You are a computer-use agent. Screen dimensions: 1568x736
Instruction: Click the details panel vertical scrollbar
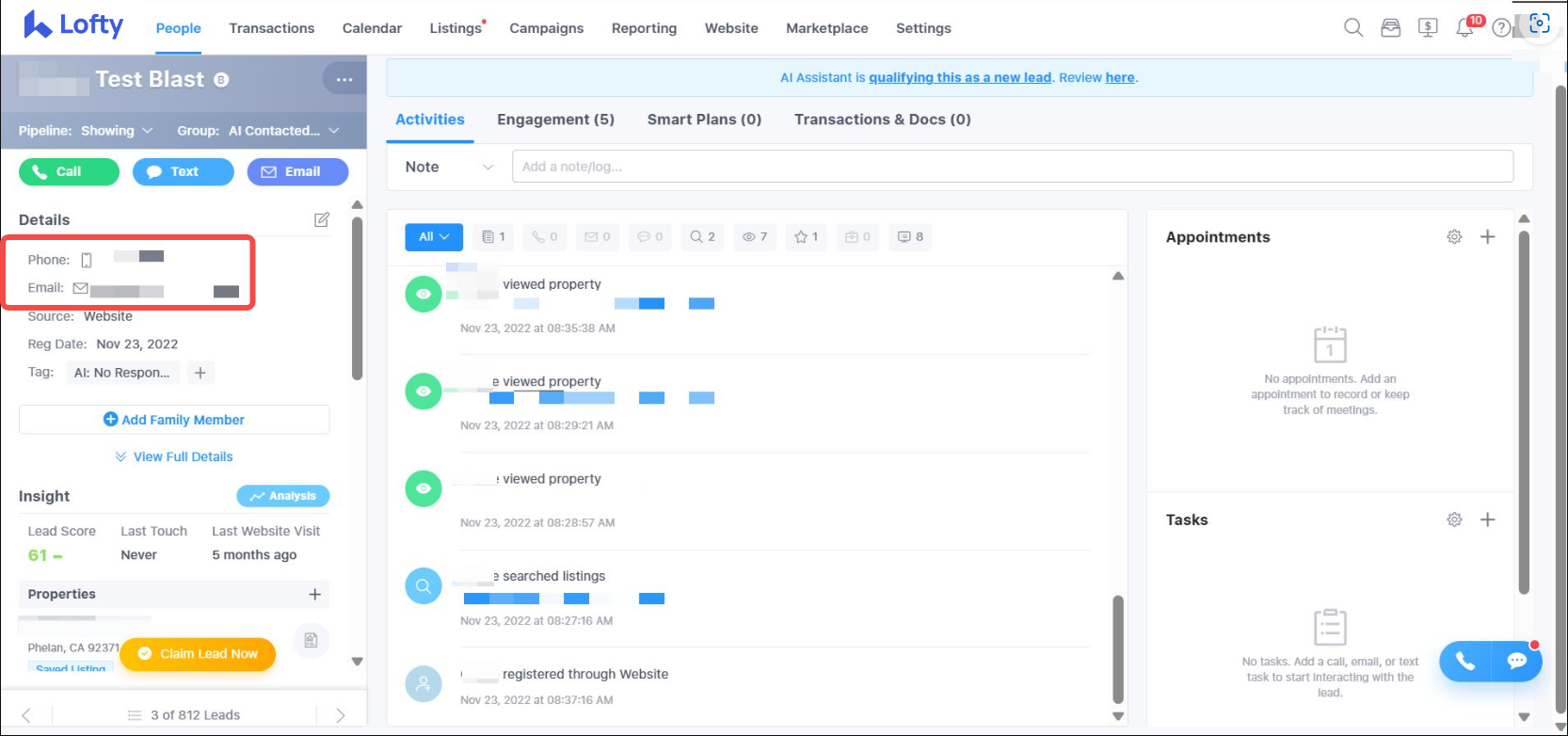pos(358,298)
